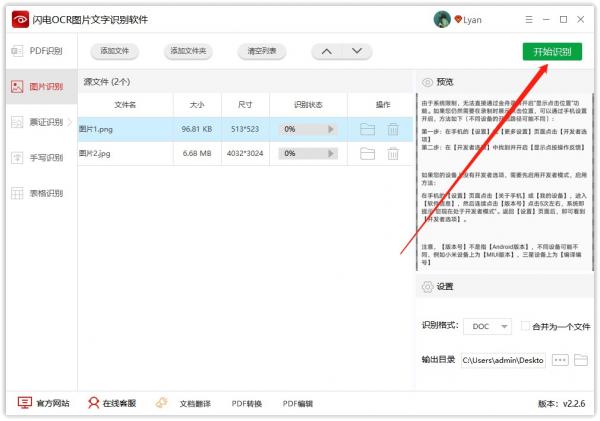
Task: Start recognition arrow for 图片1.png
Action: [x=331, y=129]
